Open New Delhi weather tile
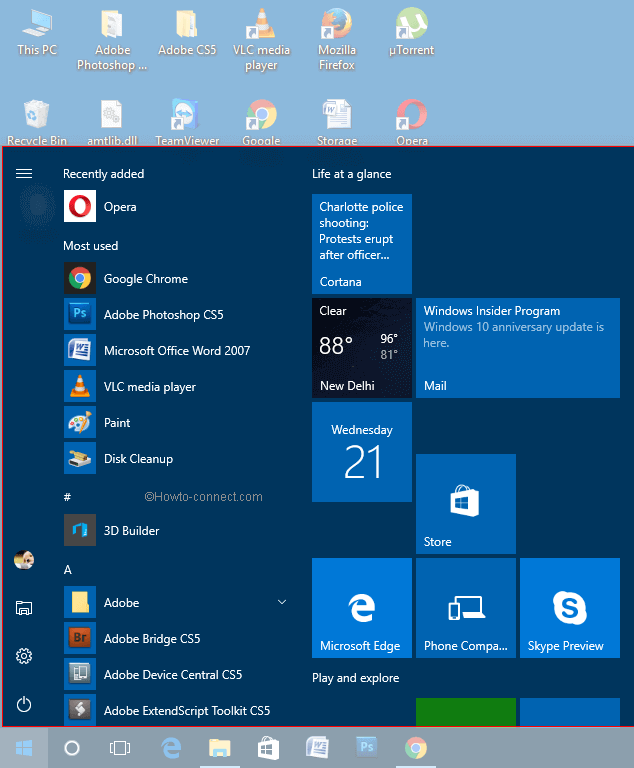634x768 pixels. click(362, 348)
